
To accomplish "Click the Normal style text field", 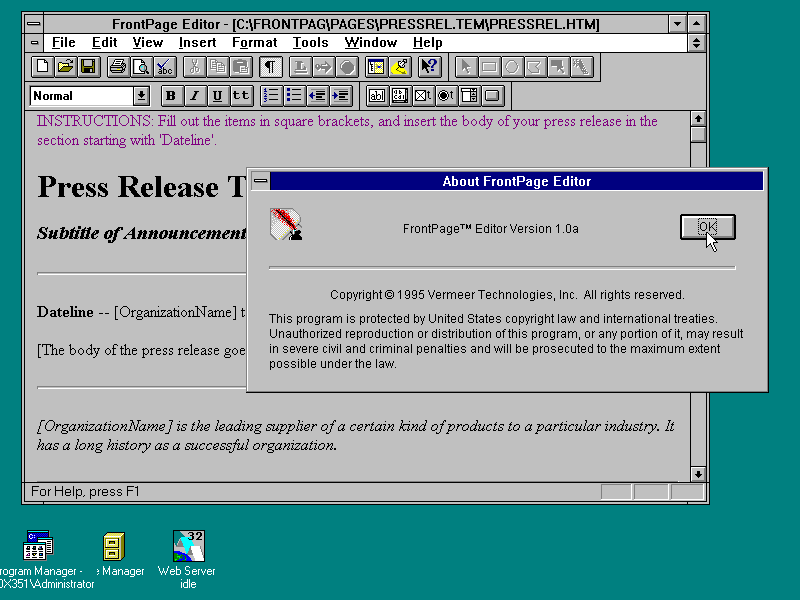I will tap(82, 96).
